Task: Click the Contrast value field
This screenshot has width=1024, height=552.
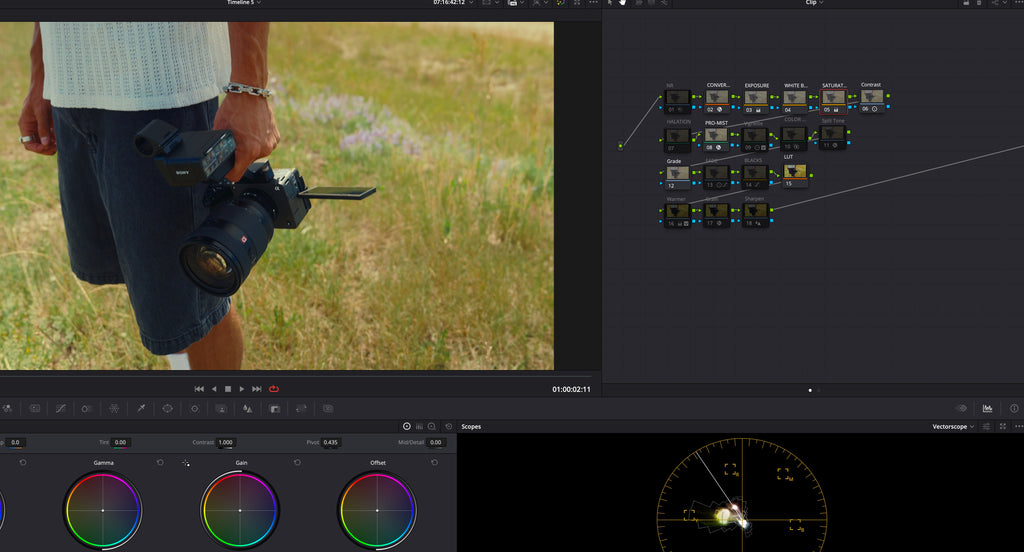Action: (x=226, y=442)
